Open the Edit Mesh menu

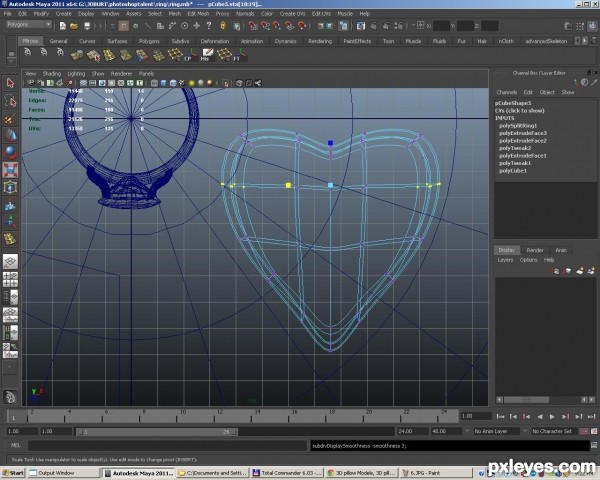point(198,13)
